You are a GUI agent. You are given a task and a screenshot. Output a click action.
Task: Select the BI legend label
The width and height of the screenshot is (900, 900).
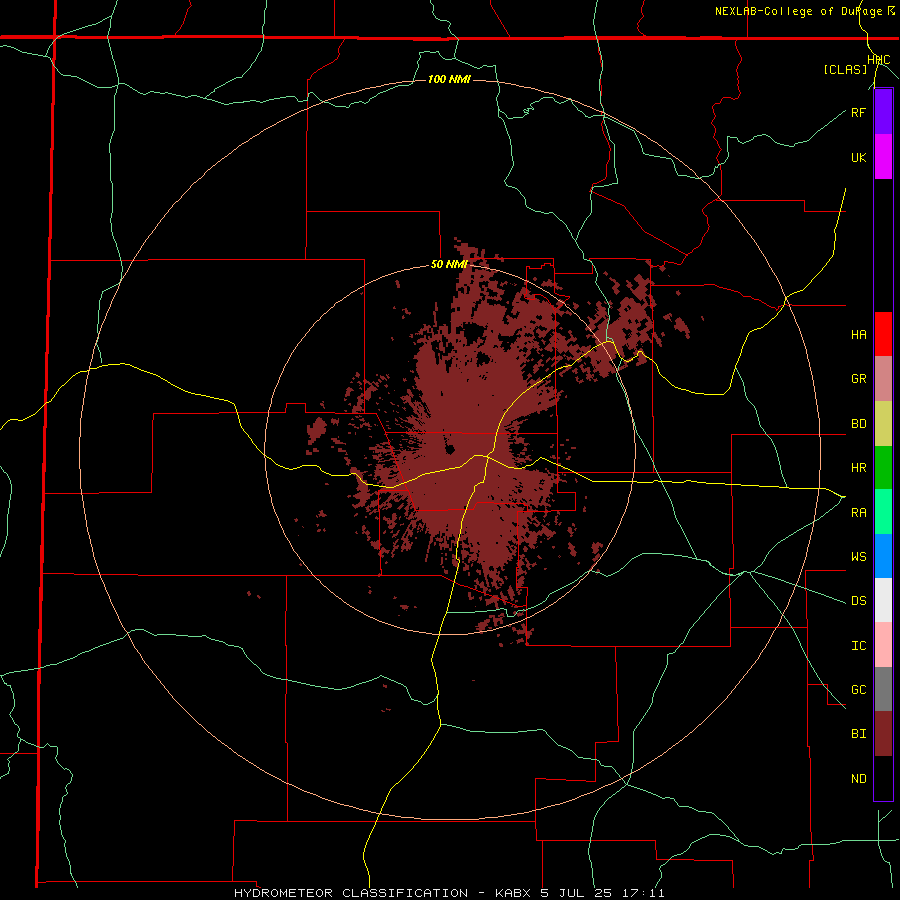858,734
